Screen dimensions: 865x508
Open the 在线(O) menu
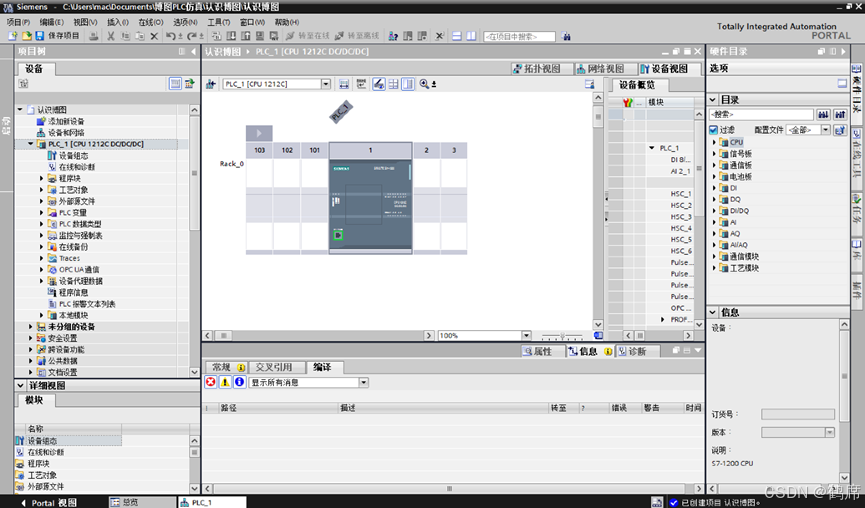tap(151, 22)
